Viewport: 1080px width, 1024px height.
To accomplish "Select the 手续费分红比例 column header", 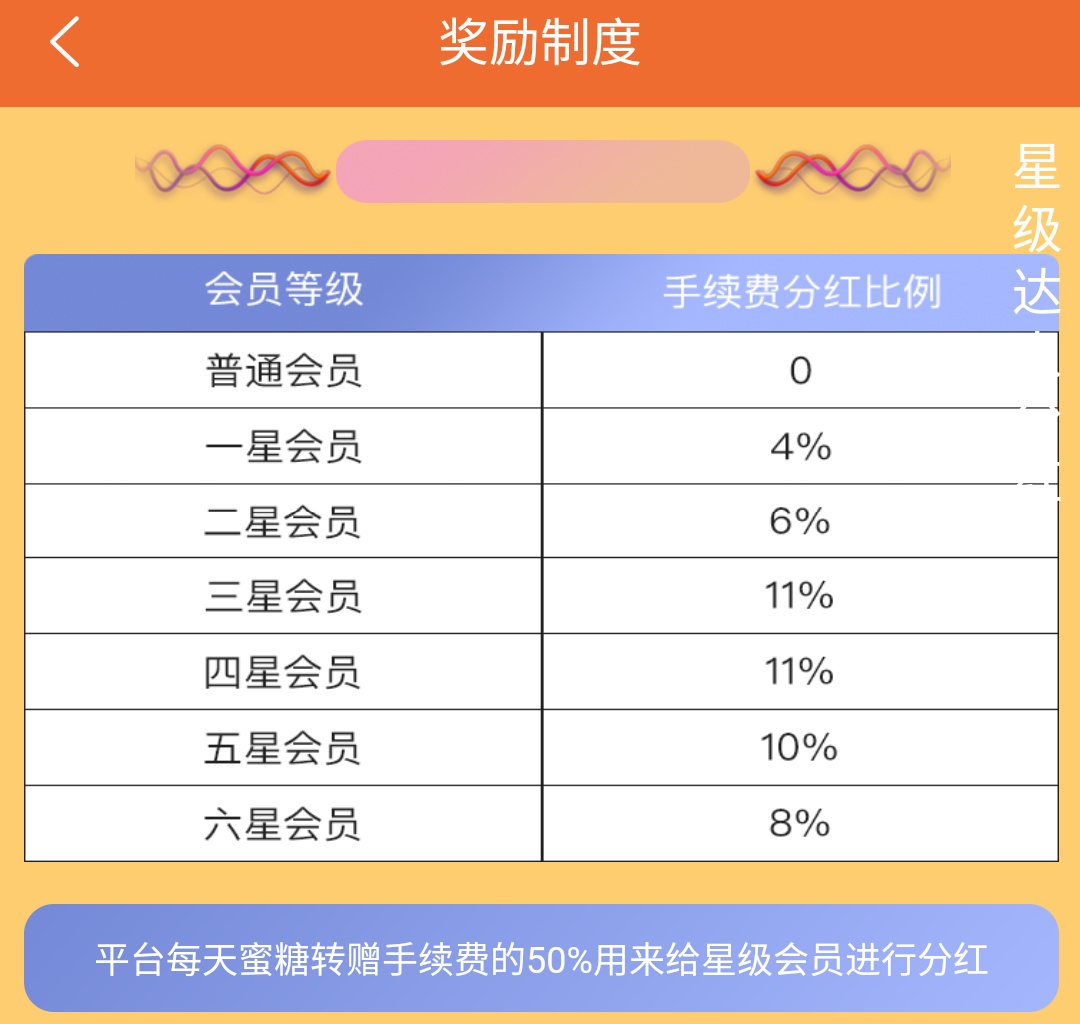I will [x=802, y=293].
